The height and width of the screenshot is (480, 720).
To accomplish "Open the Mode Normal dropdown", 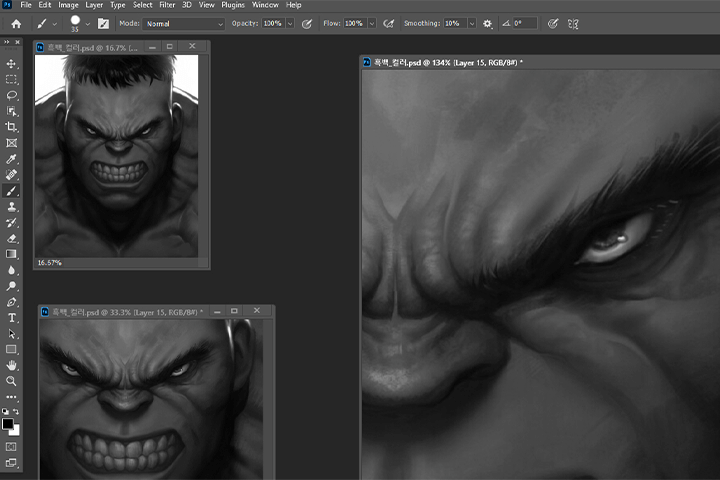I will click(x=183, y=24).
